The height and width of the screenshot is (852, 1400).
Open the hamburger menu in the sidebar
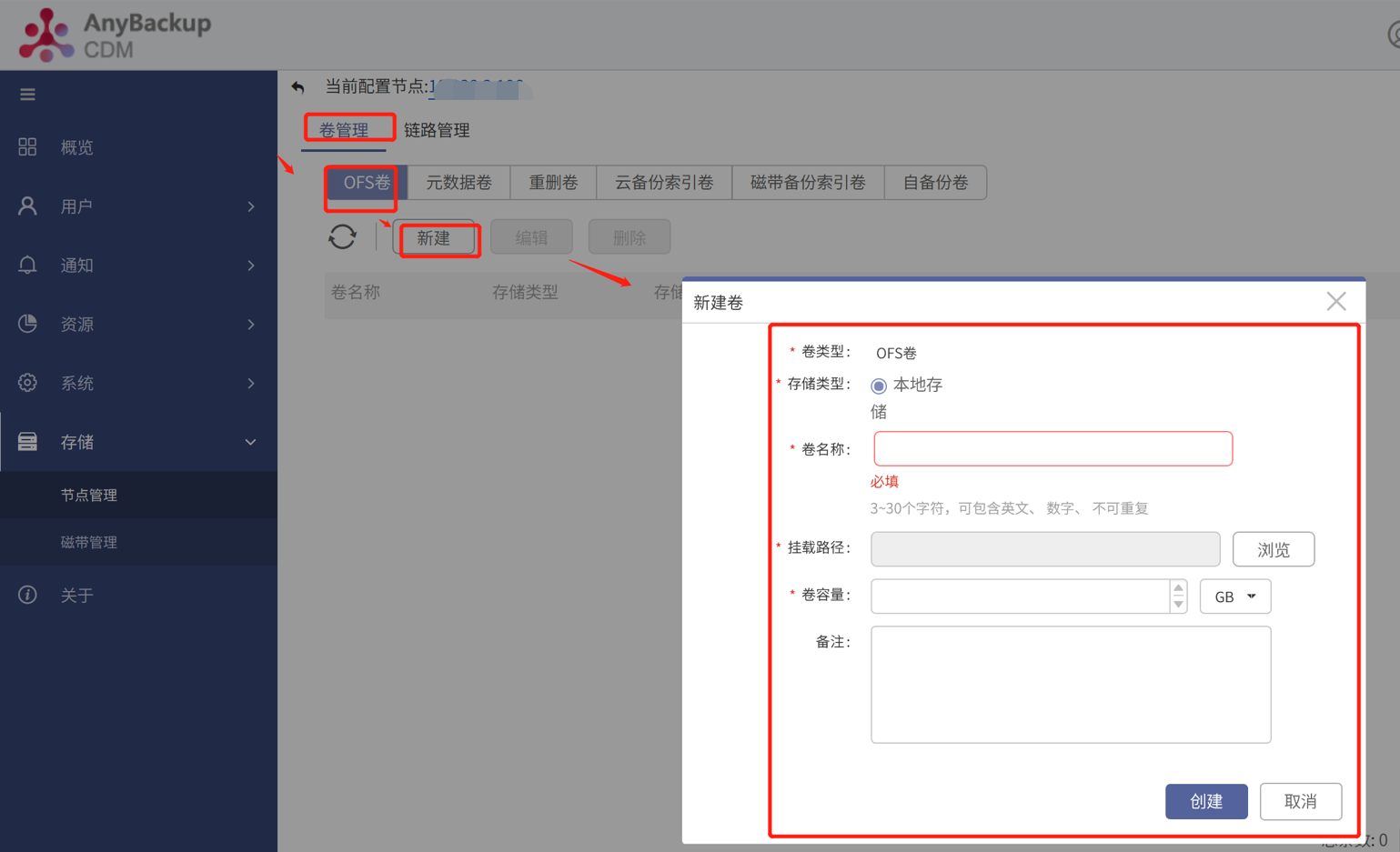[27, 94]
